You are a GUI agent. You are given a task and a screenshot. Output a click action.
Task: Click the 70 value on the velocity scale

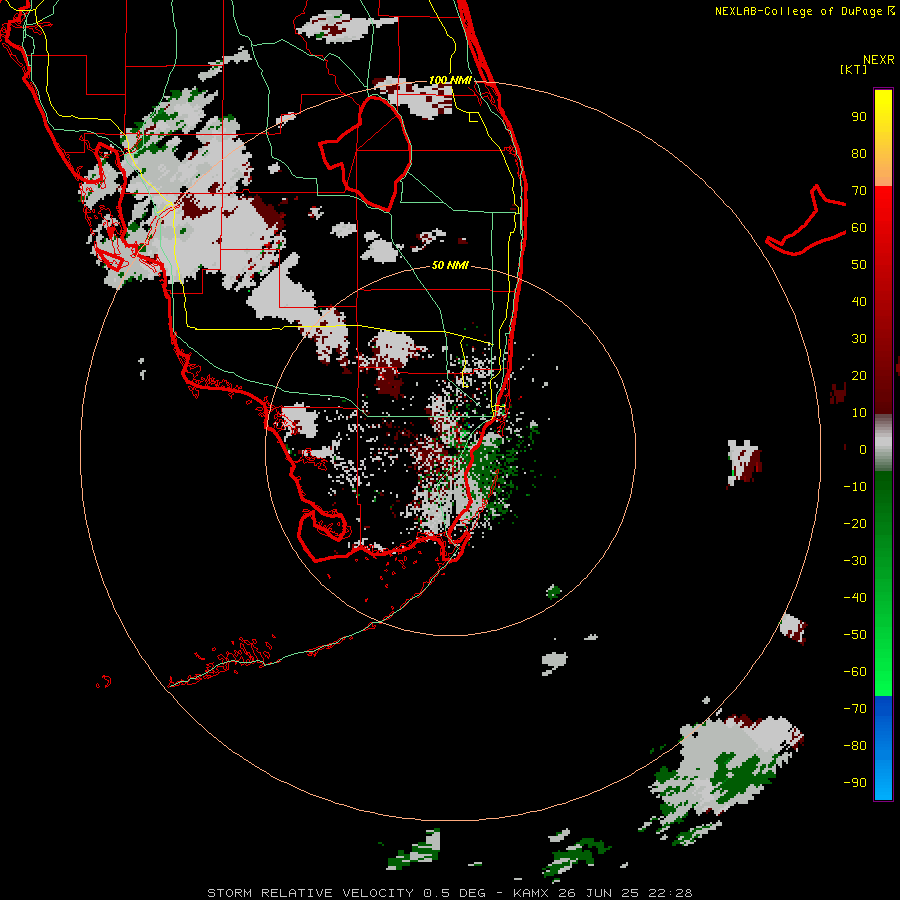(859, 191)
